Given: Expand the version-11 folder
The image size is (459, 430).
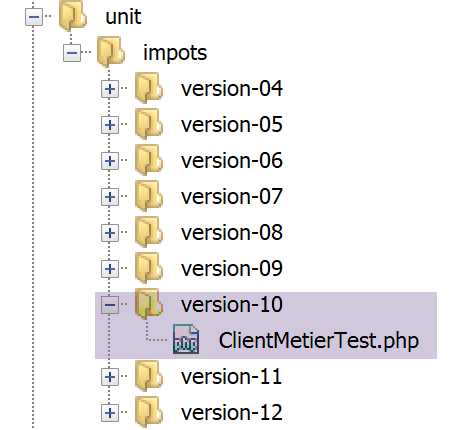Looking at the screenshot, I should (x=110, y=377).
